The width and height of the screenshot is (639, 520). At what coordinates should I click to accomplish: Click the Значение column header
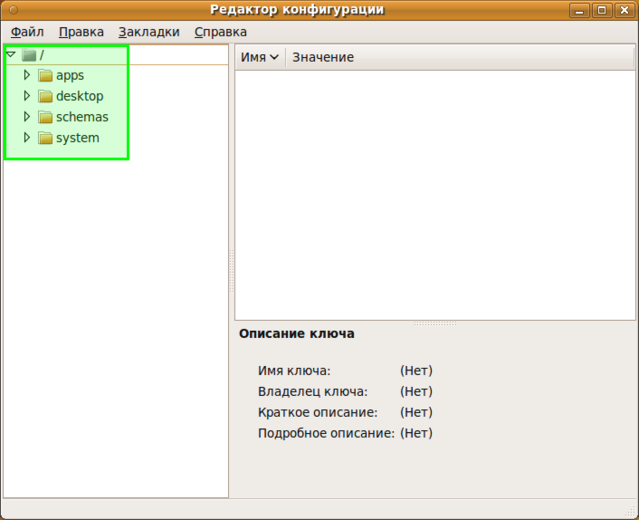[x=323, y=57]
